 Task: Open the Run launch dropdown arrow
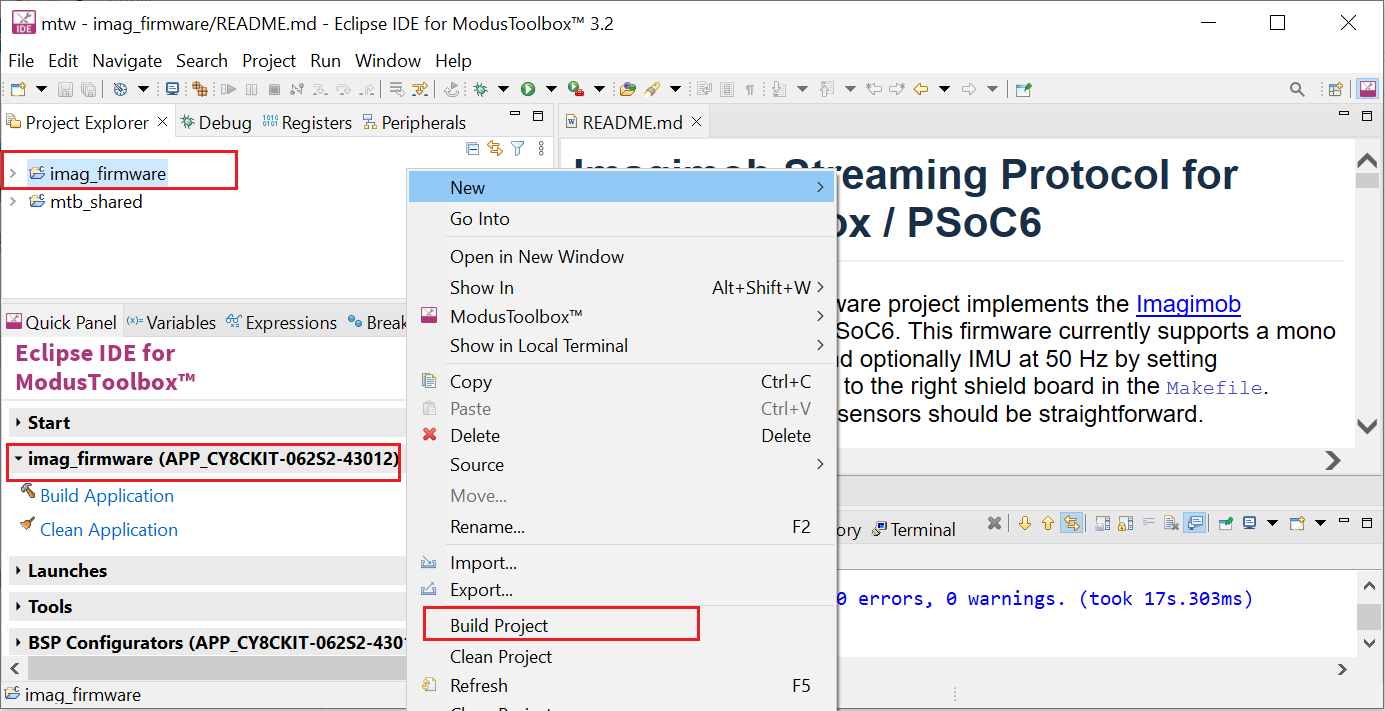(x=551, y=89)
